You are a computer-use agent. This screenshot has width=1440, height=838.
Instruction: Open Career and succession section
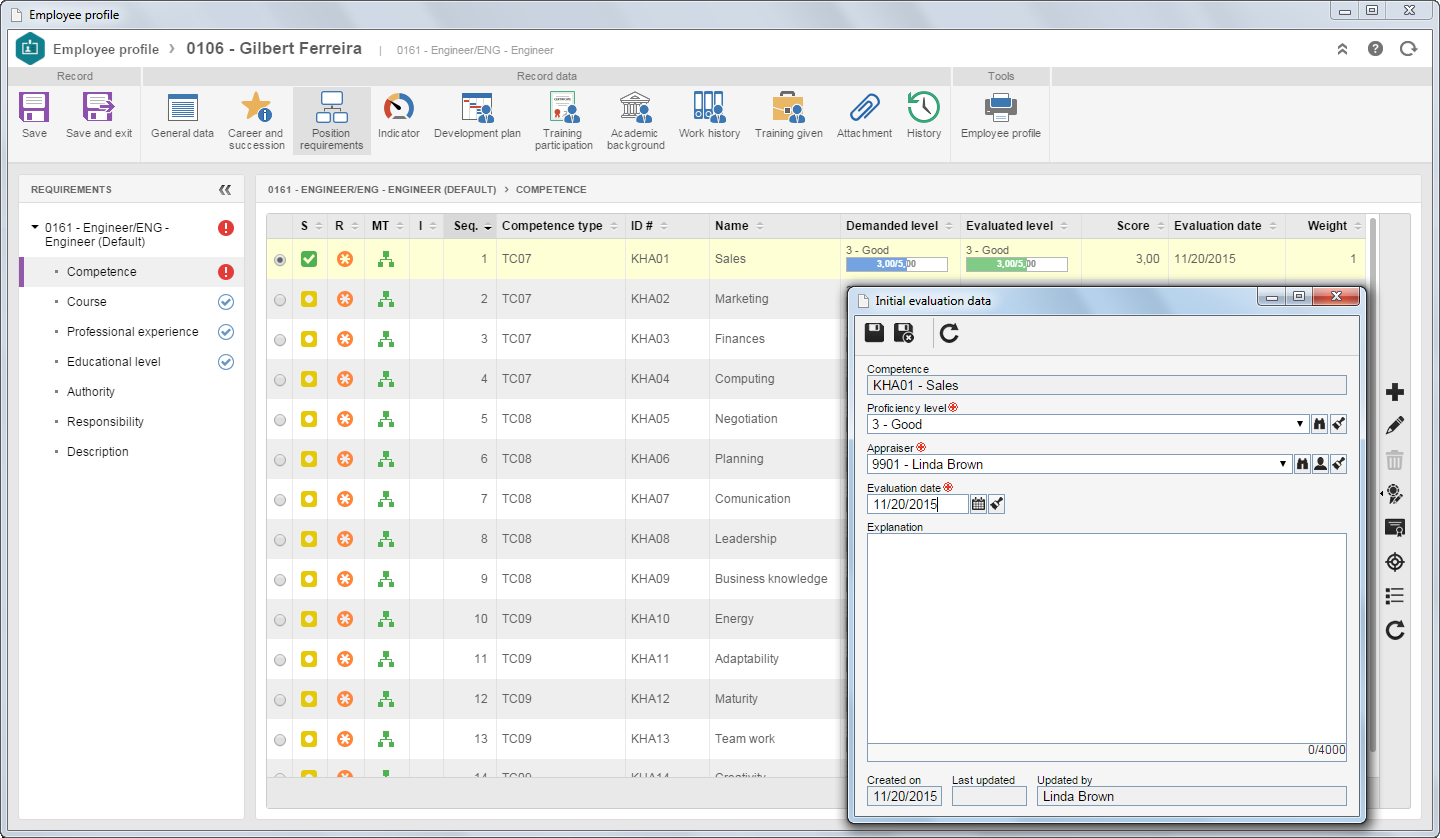pos(256,107)
